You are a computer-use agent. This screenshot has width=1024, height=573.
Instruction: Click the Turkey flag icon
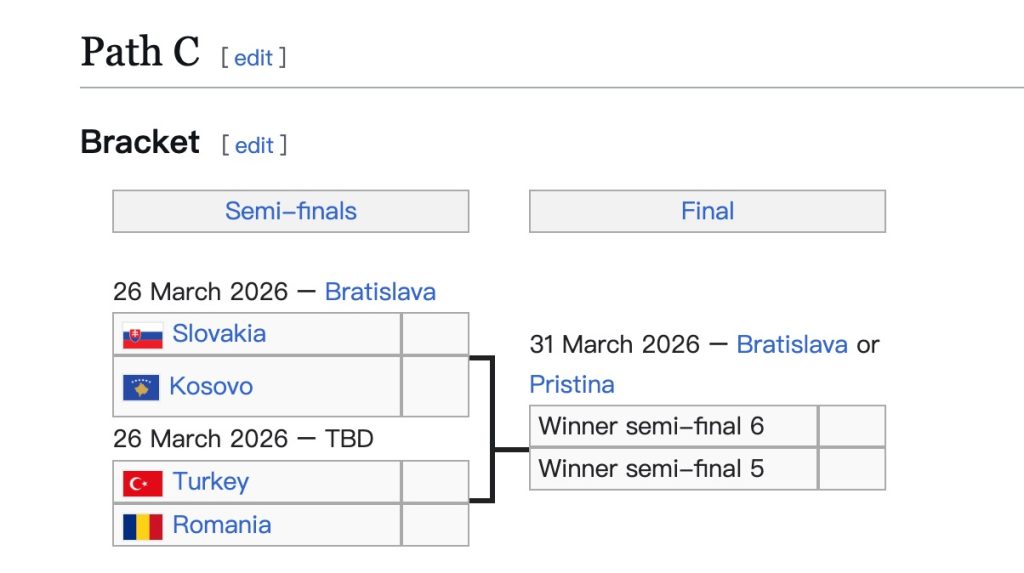142,483
